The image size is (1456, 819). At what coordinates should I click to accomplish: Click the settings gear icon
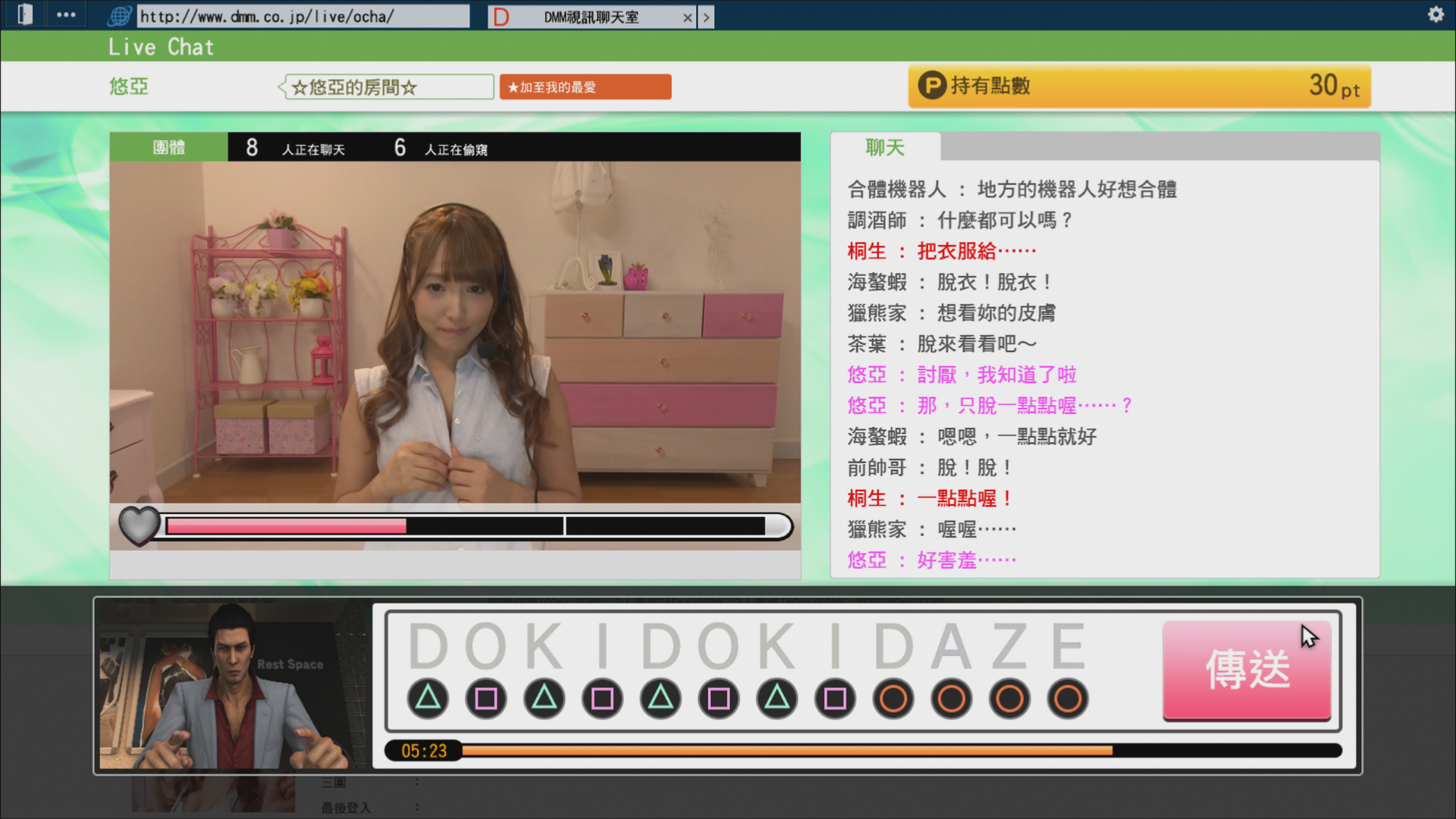point(1436,14)
